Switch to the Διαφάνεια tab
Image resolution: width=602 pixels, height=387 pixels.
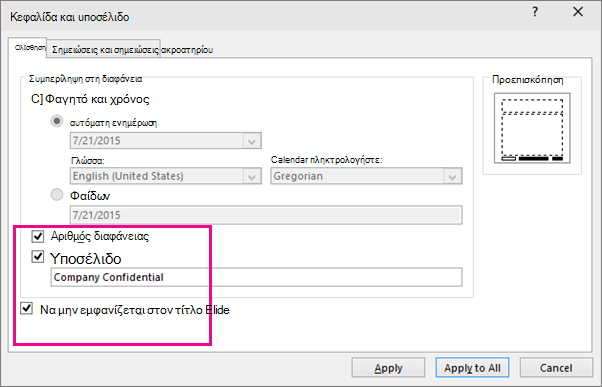tap(27, 48)
